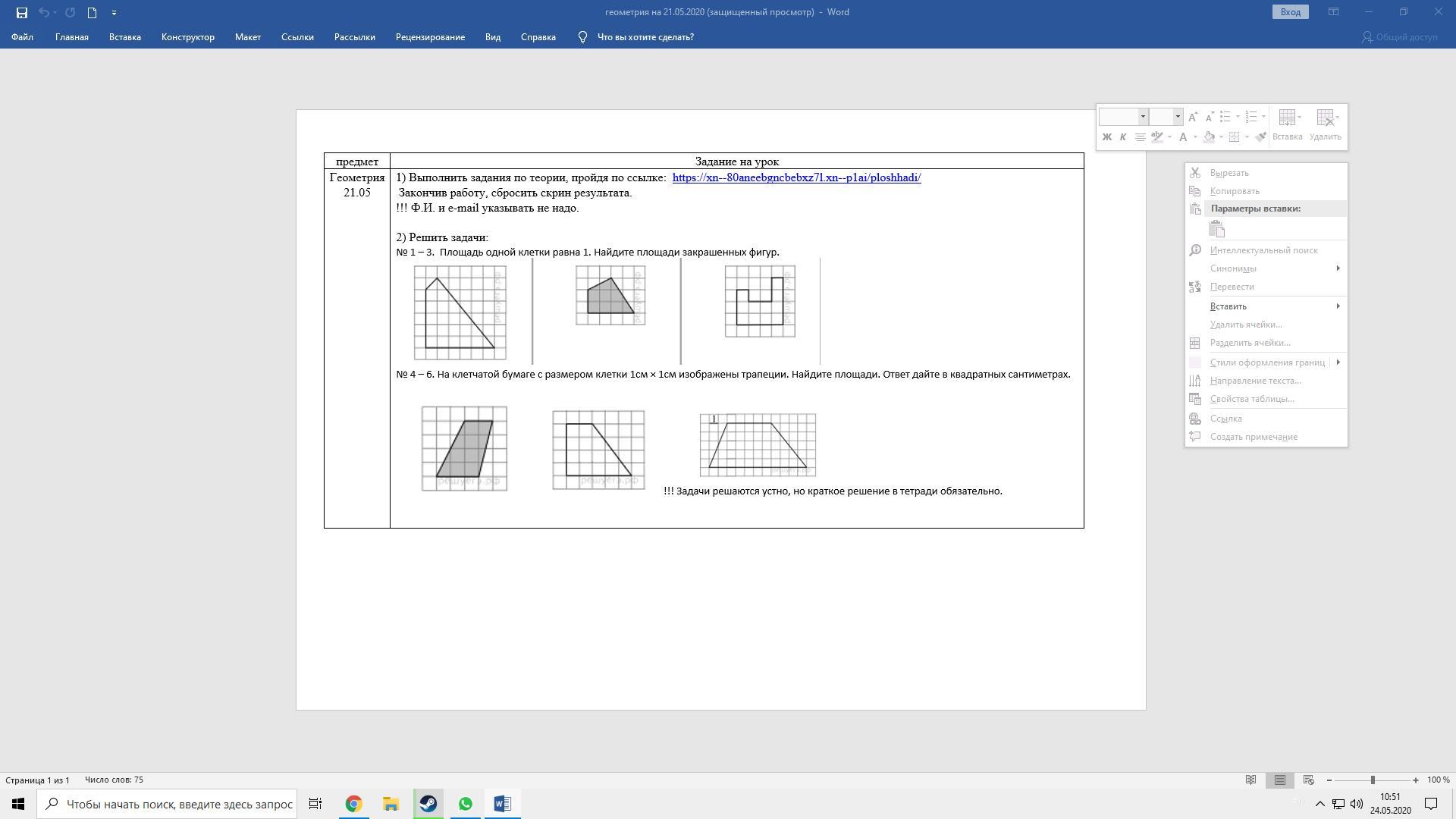Screen dimensions: 1456x819
Task: Open the font size dropdown arrow
Action: tap(1178, 117)
